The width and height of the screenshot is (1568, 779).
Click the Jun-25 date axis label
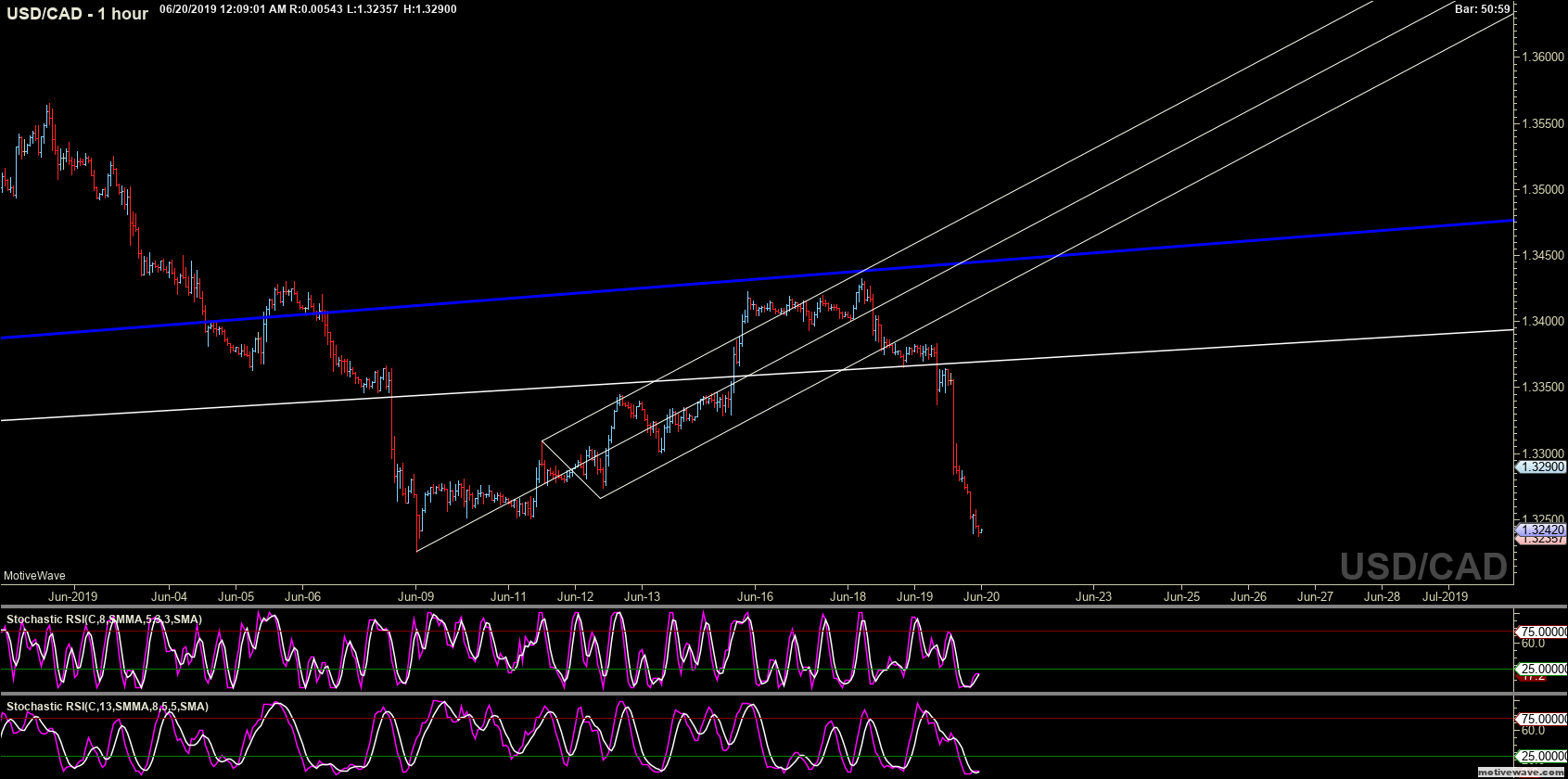click(x=1181, y=596)
